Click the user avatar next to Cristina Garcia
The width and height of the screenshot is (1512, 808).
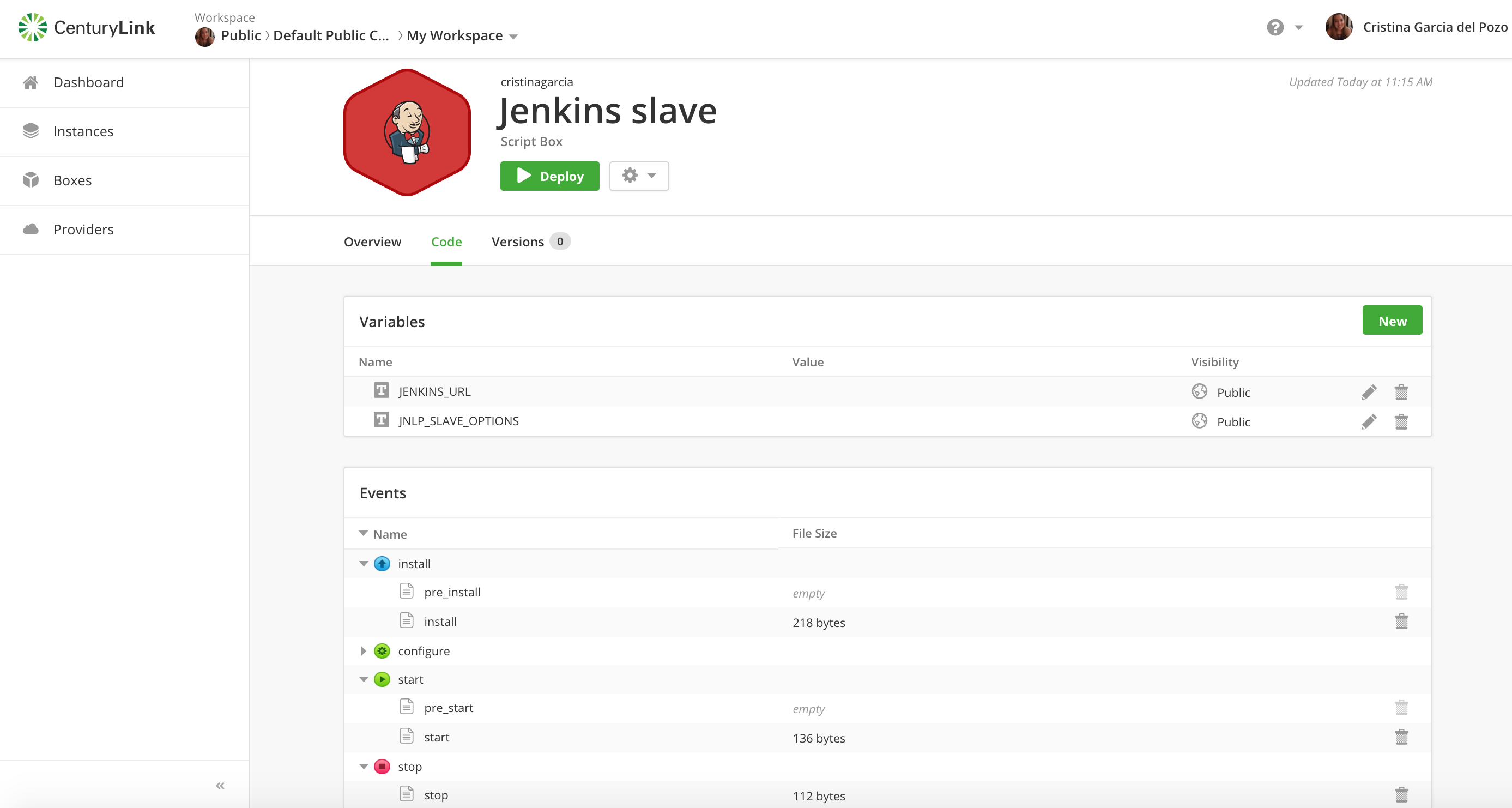[1339, 27]
